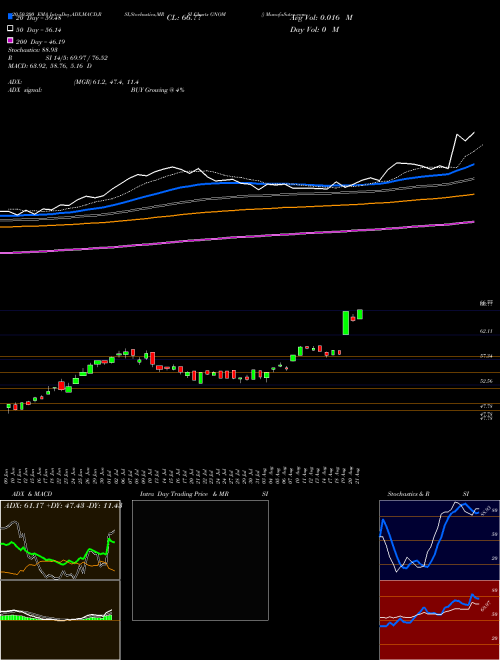The image size is (500, 660).
Task: Click the magenta 200 Day legend swatch
Action: 11,40
